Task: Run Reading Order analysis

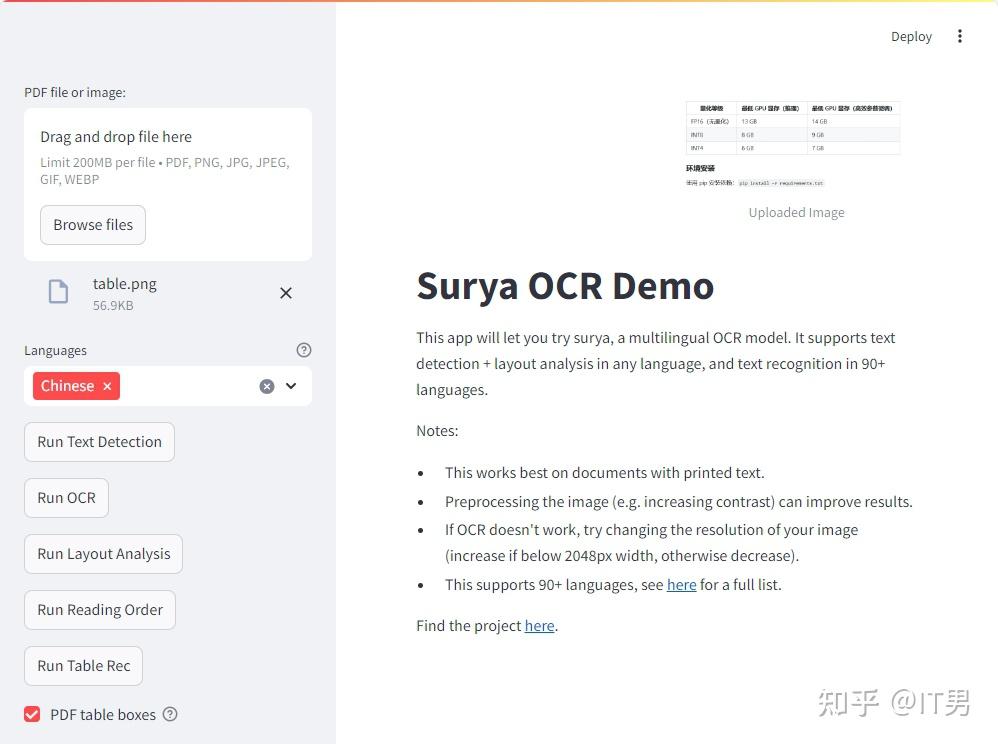Action: [x=99, y=609]
